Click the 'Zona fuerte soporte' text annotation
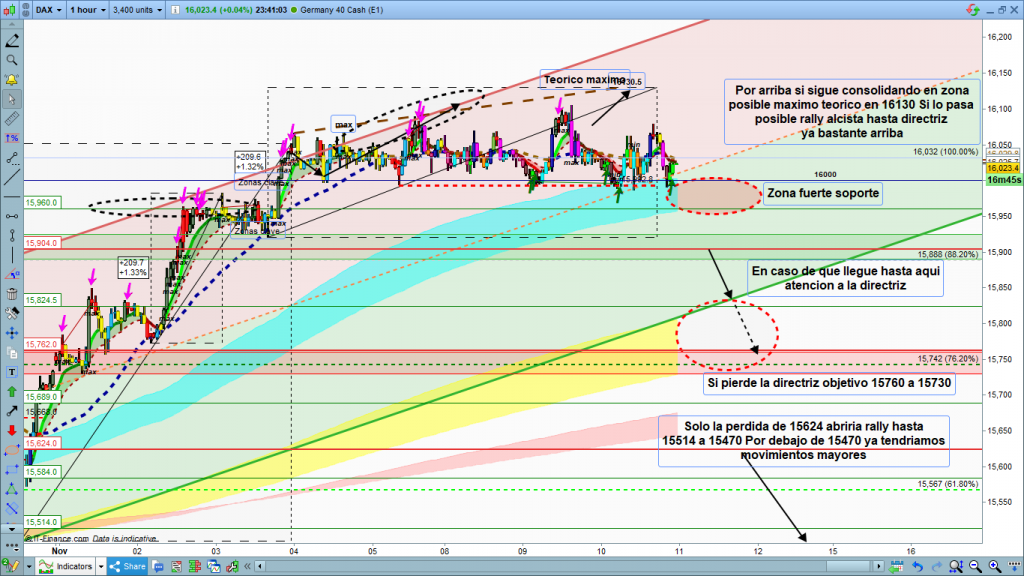 (x=822, y=193)
